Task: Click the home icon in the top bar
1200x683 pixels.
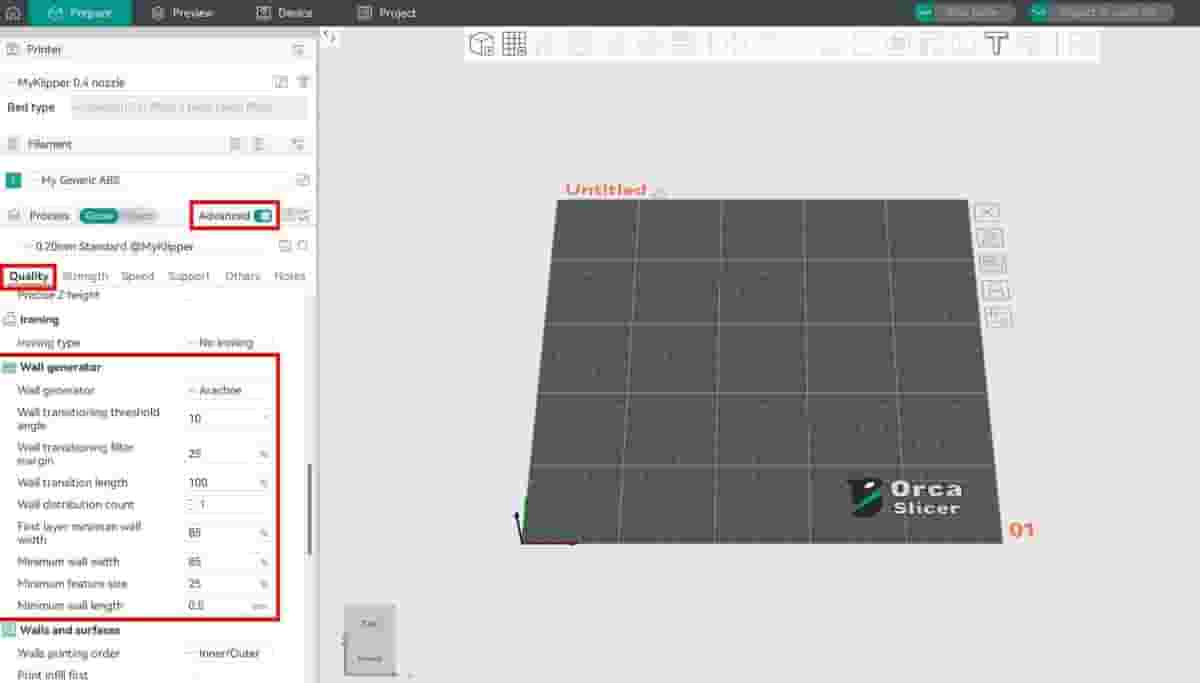Action: coord(13,13)
